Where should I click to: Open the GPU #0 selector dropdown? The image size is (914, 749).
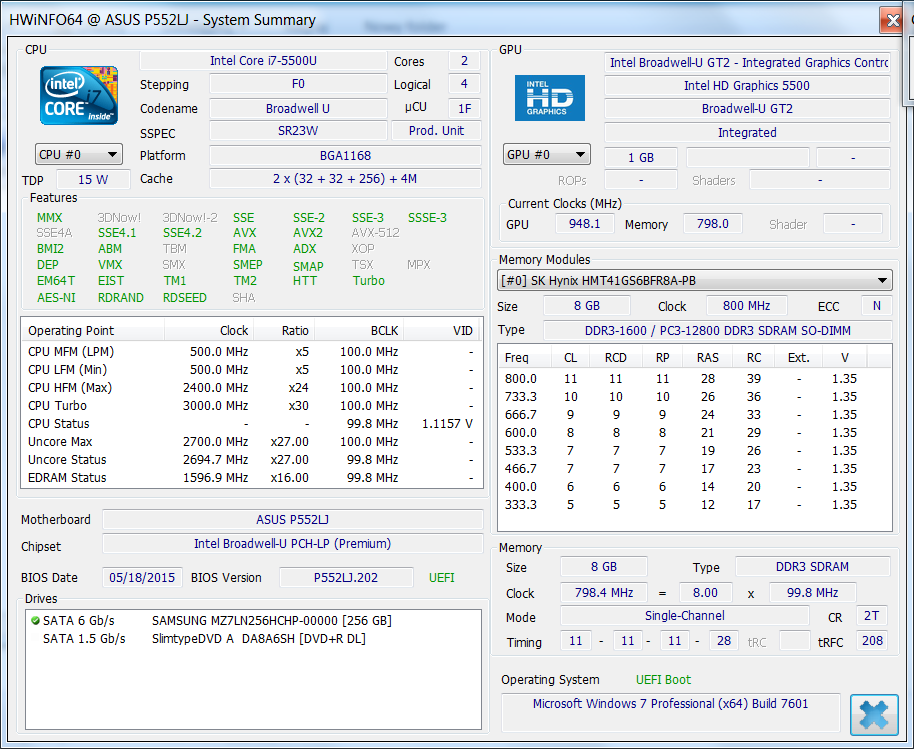tap(546, 155)
